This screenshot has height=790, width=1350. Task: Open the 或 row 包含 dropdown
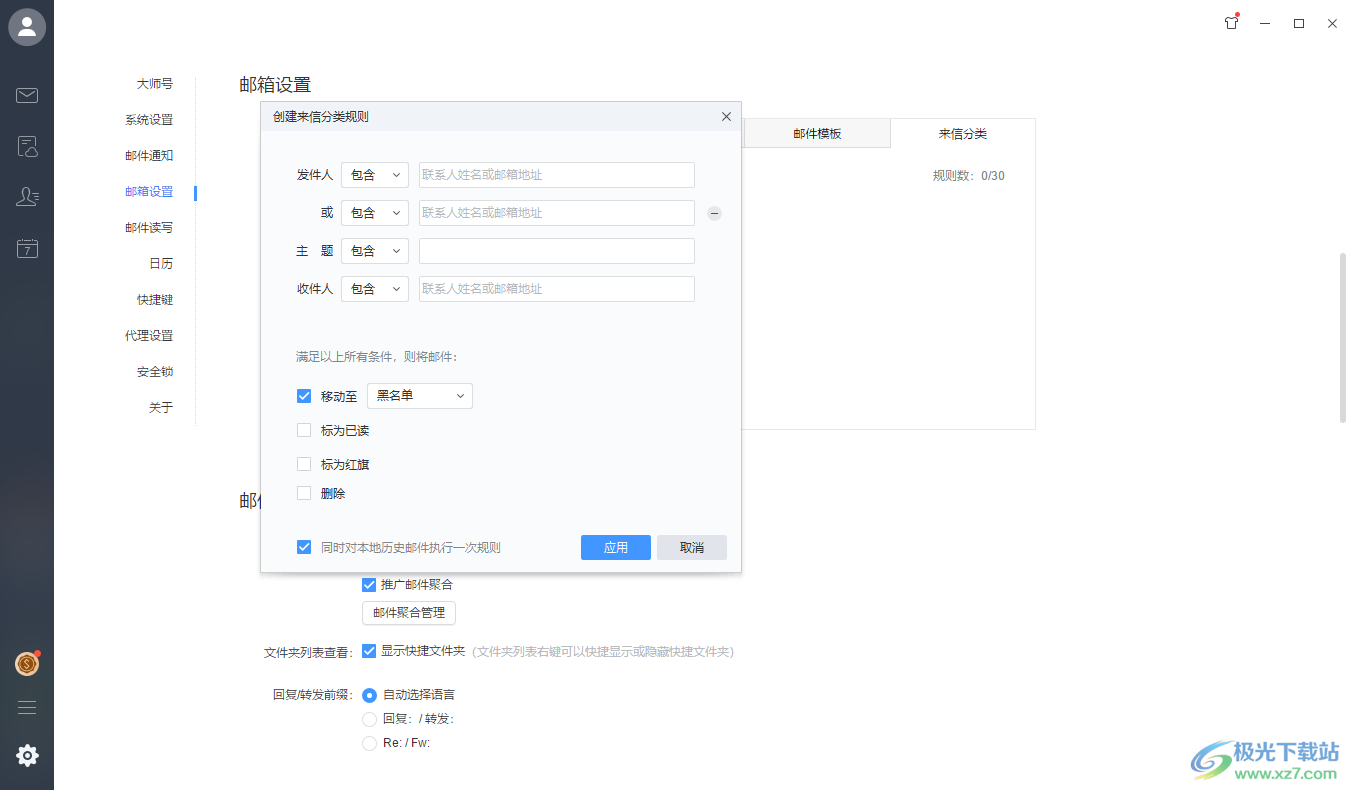pyautogui.click(x=375, y=213)
